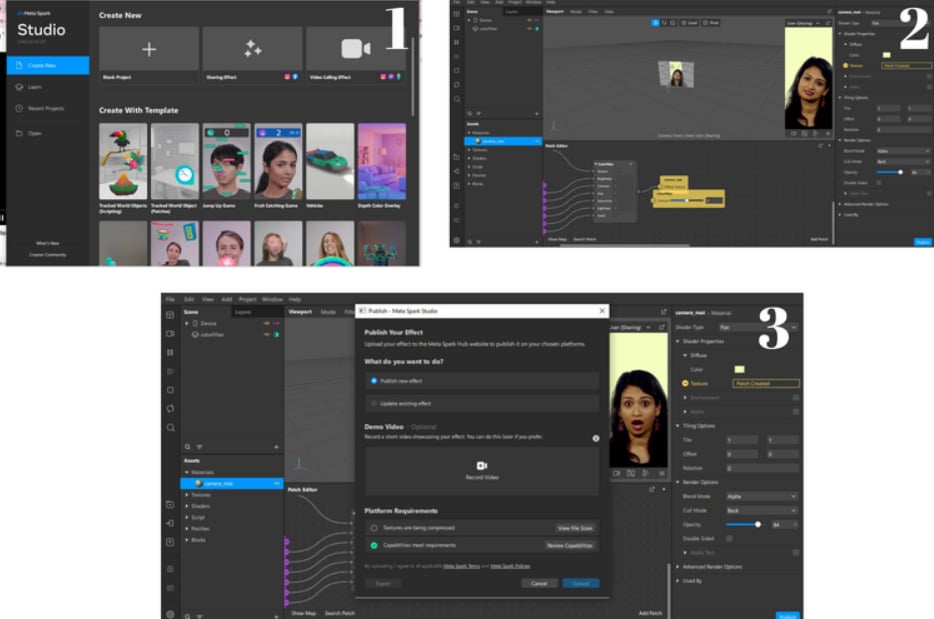This screenshot has height=619, width=934.
Task: Open the Project menu in editor behind Publish dialog
Action: coord(247,299)
